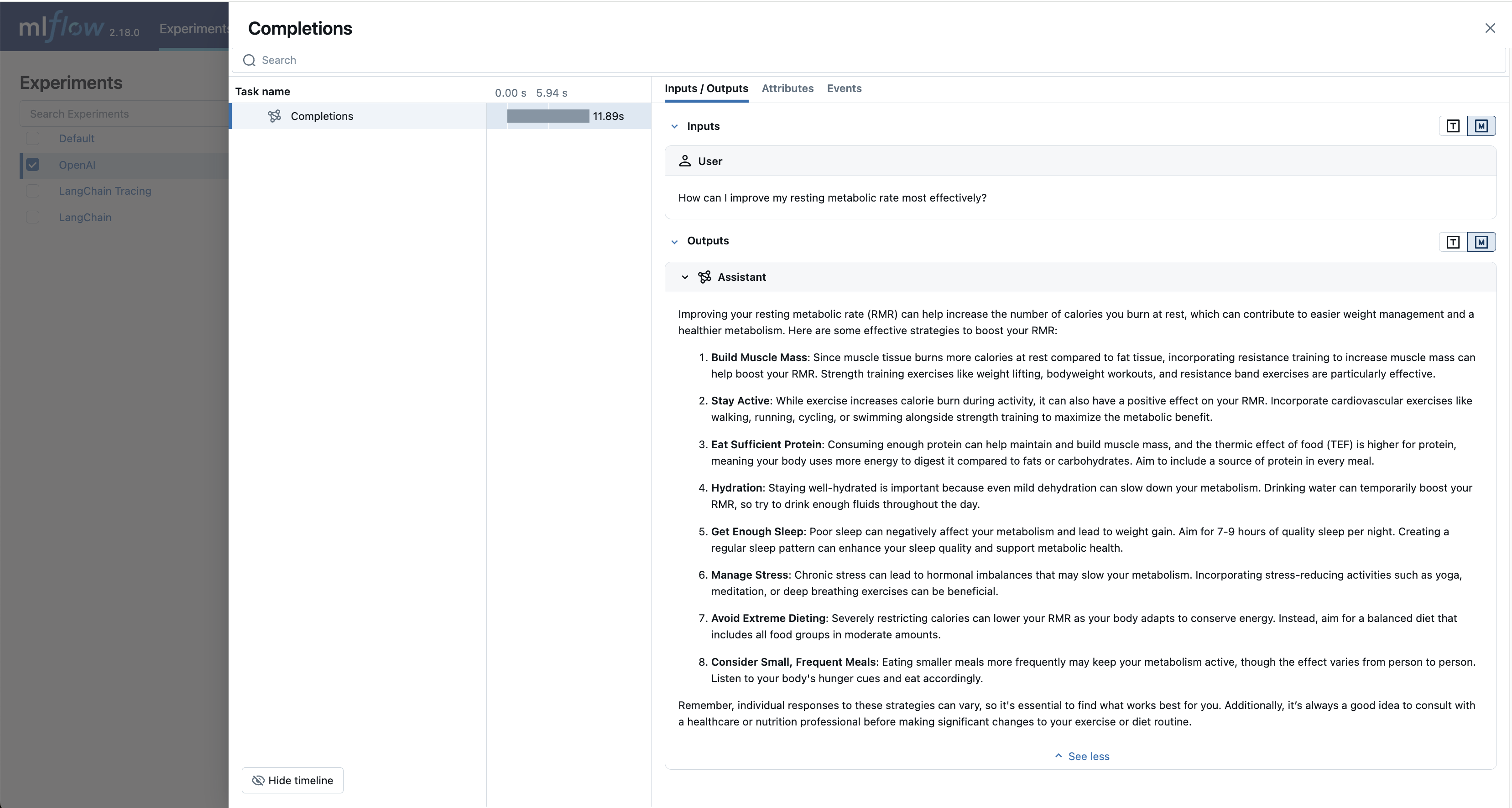
Task: Switch Inputs to markdown view
Action: coord(1481,126)
